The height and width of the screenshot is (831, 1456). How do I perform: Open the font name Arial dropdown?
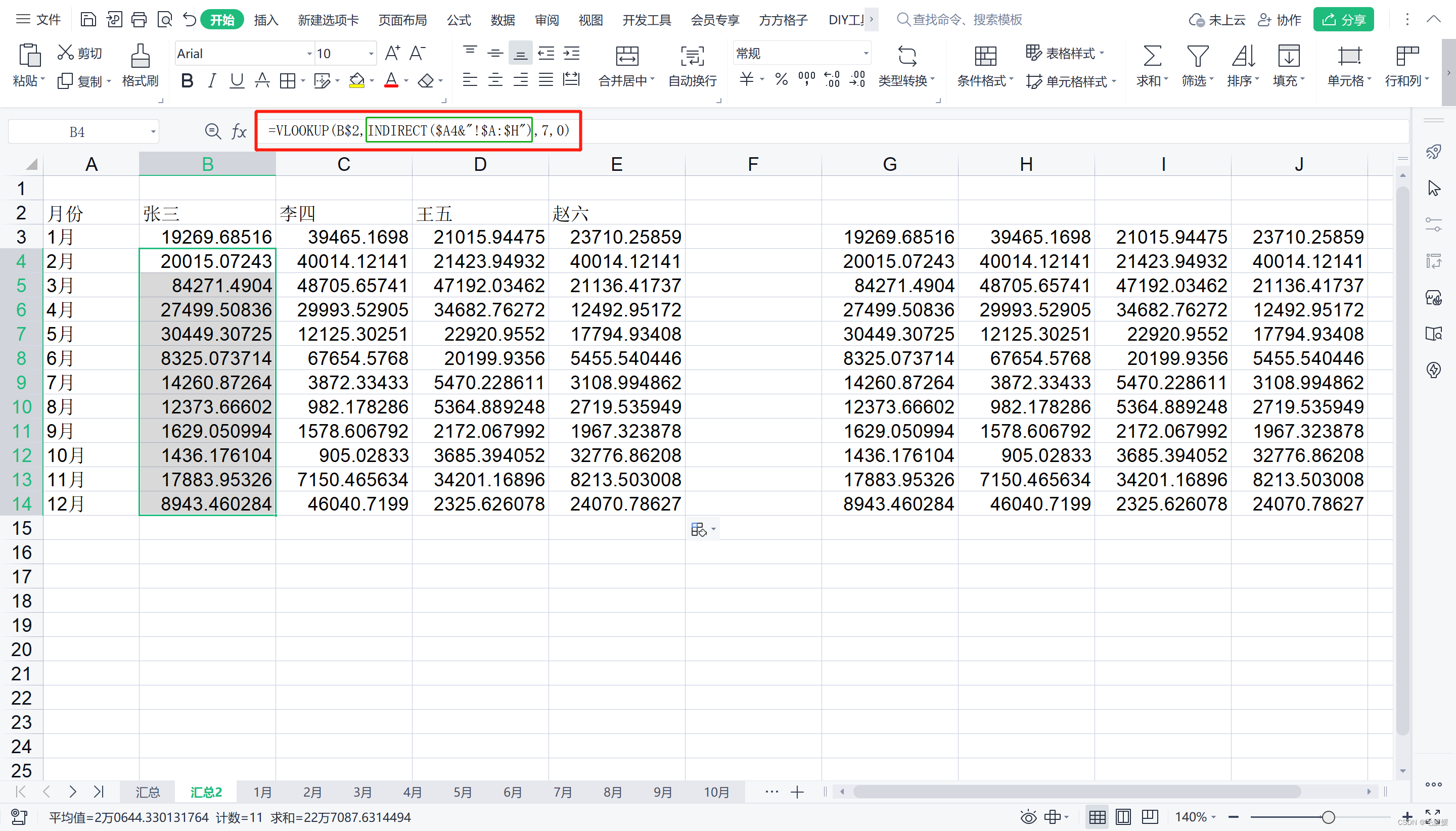[309, 54]
